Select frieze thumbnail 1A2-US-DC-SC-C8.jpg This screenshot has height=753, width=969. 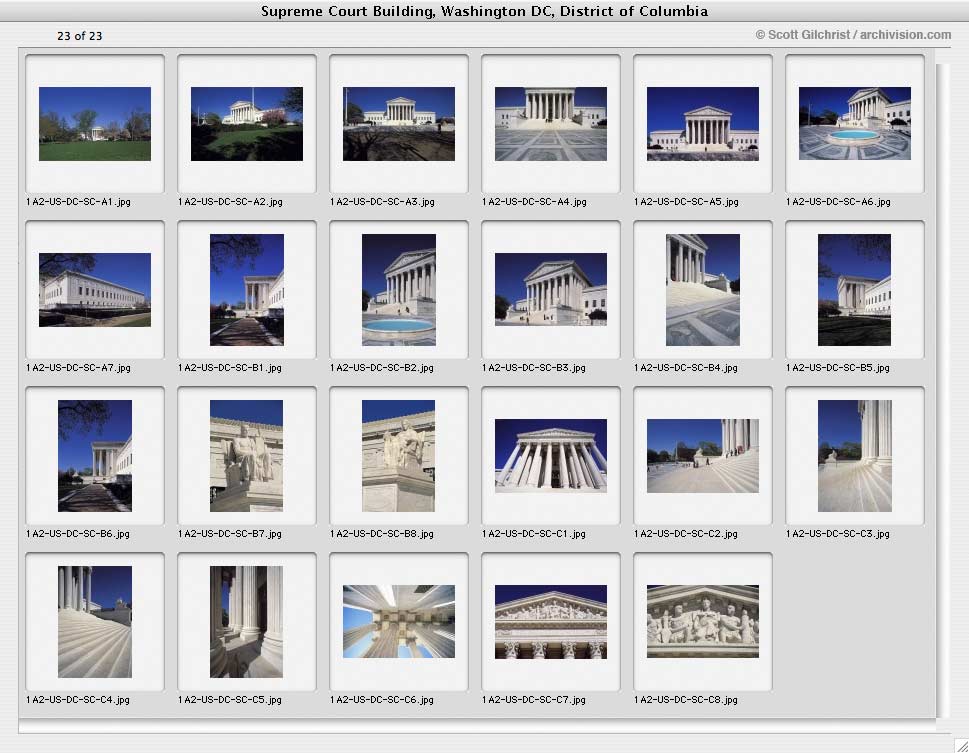(x=703, y=621)
